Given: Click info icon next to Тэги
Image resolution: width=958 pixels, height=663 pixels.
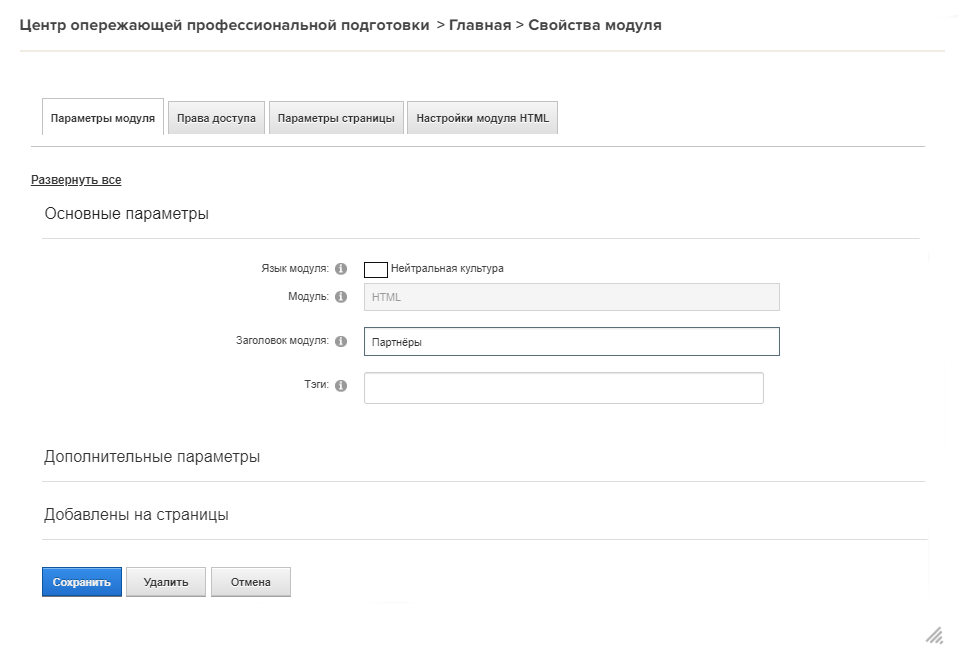Looking at the screenshot, I should (x=341, y=386).
